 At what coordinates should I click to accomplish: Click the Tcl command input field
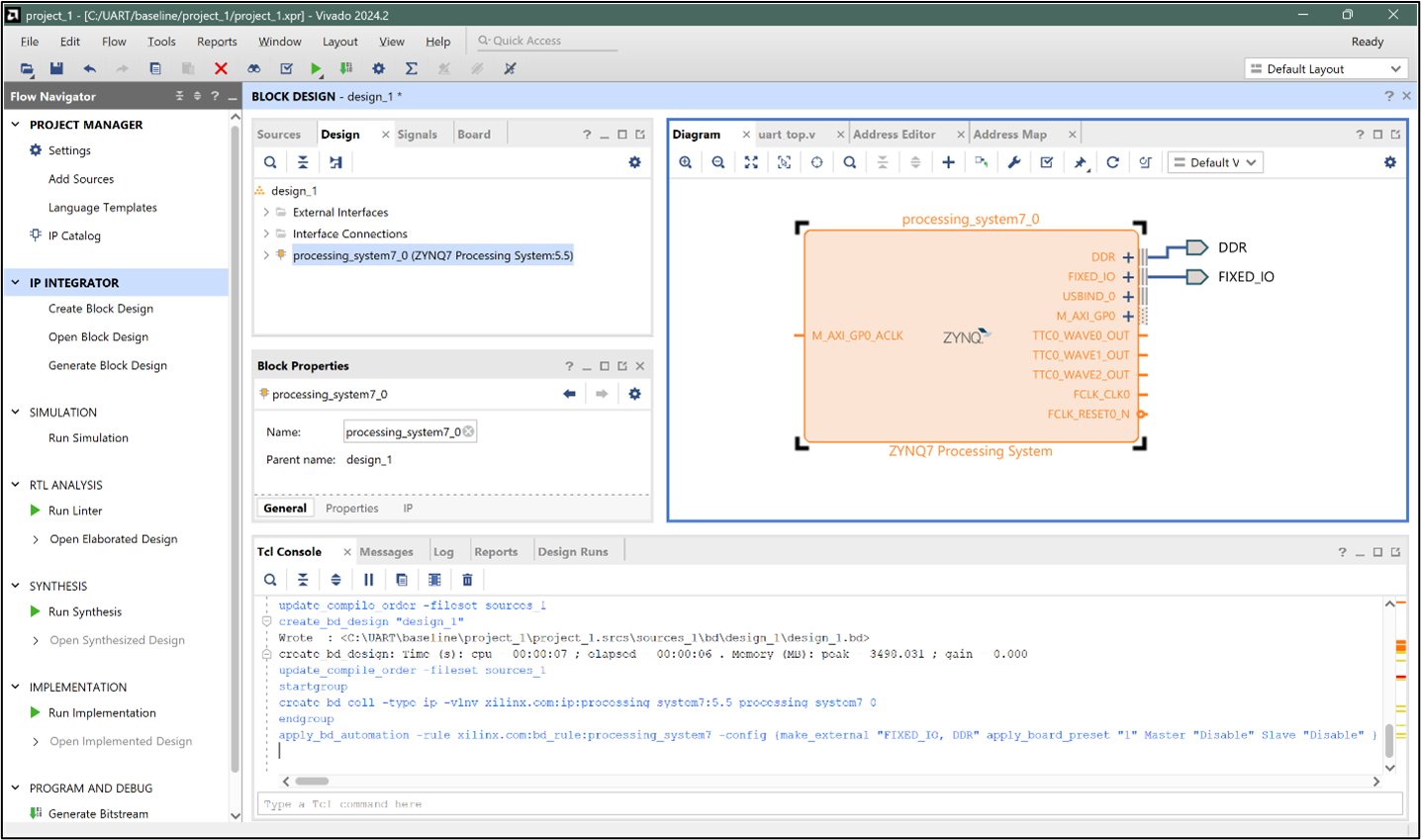coord(830,804)
